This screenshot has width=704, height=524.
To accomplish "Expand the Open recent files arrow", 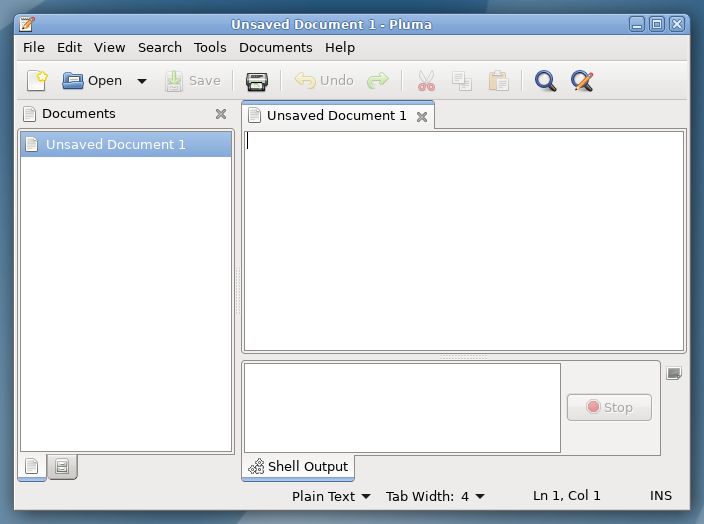I will [142, 81].
